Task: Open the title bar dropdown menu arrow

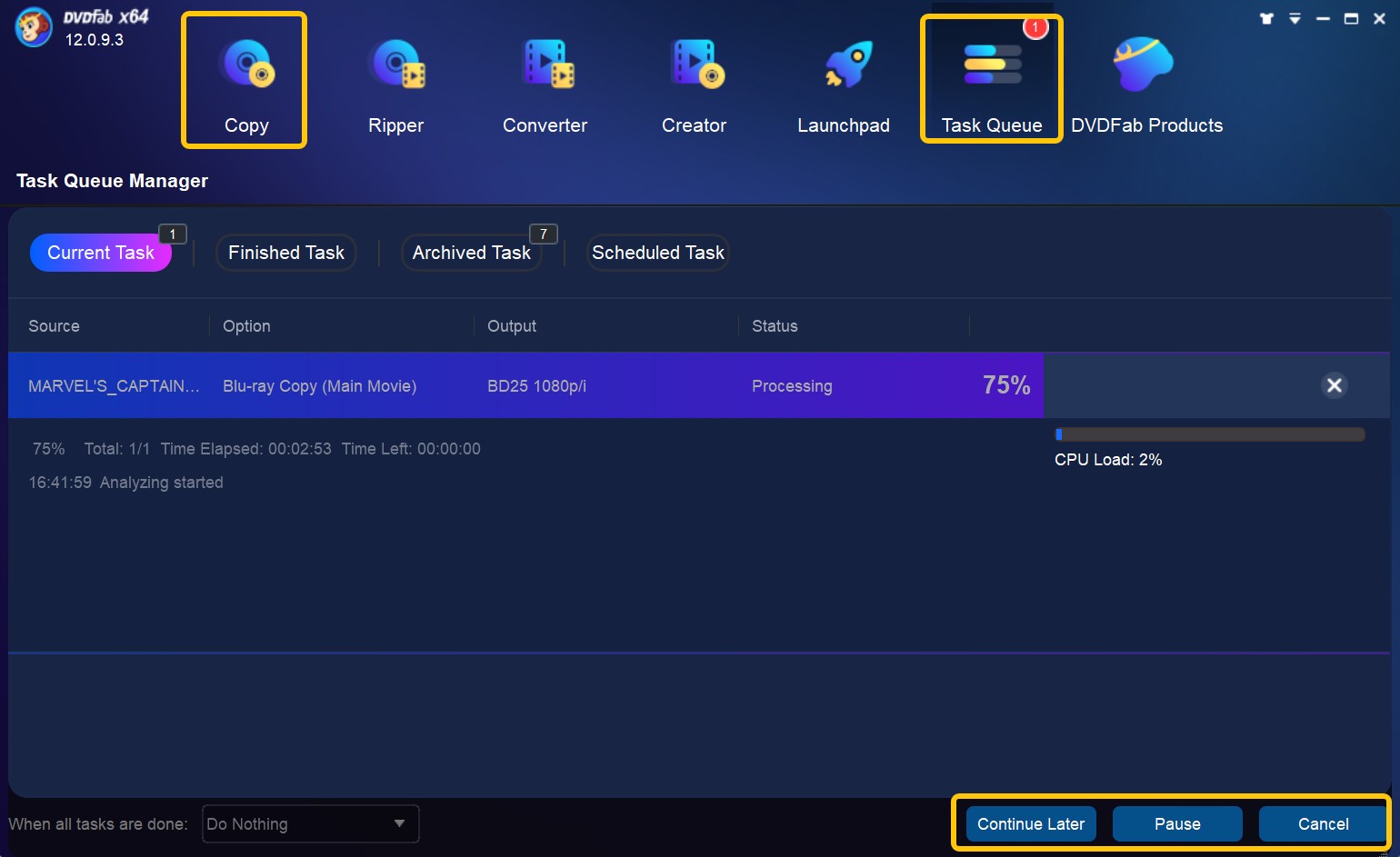Action: click(1295, 18)
